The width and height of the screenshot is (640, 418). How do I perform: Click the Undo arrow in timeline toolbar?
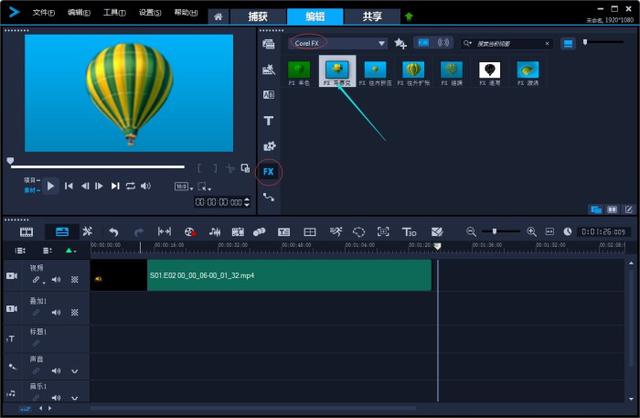tap(113, 232)
